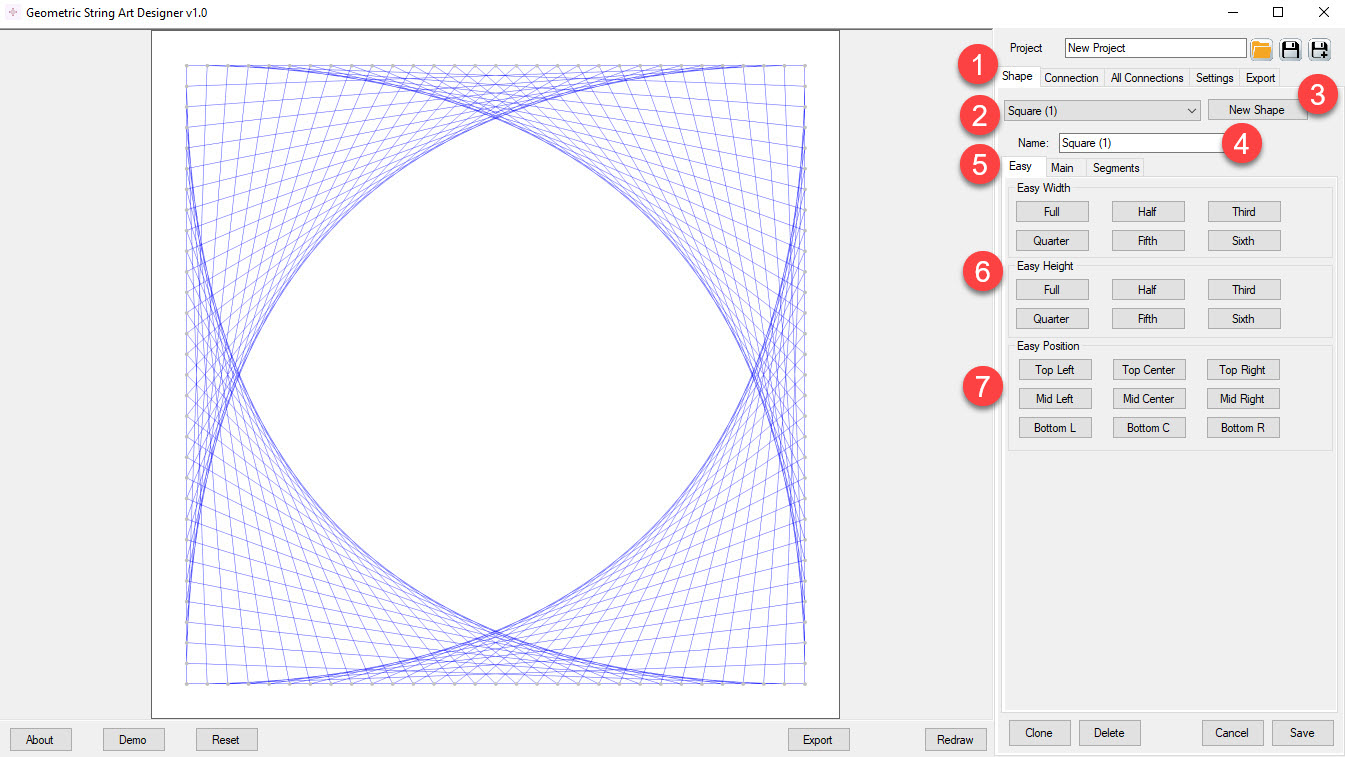1345x757 pixels.
Task: Click the Project name field
Action: point(1155,48)
